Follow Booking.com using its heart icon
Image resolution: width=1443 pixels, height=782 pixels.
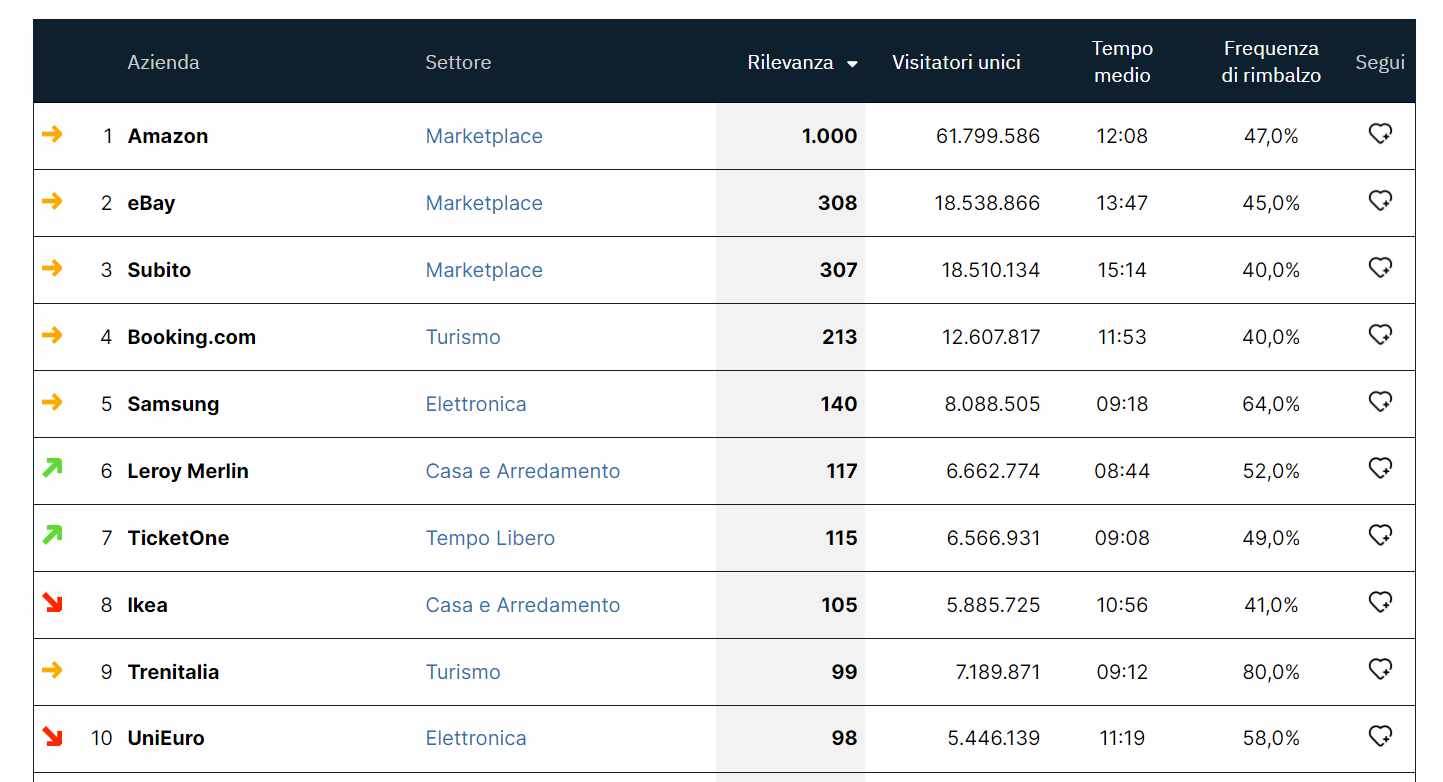(1380, 335)
